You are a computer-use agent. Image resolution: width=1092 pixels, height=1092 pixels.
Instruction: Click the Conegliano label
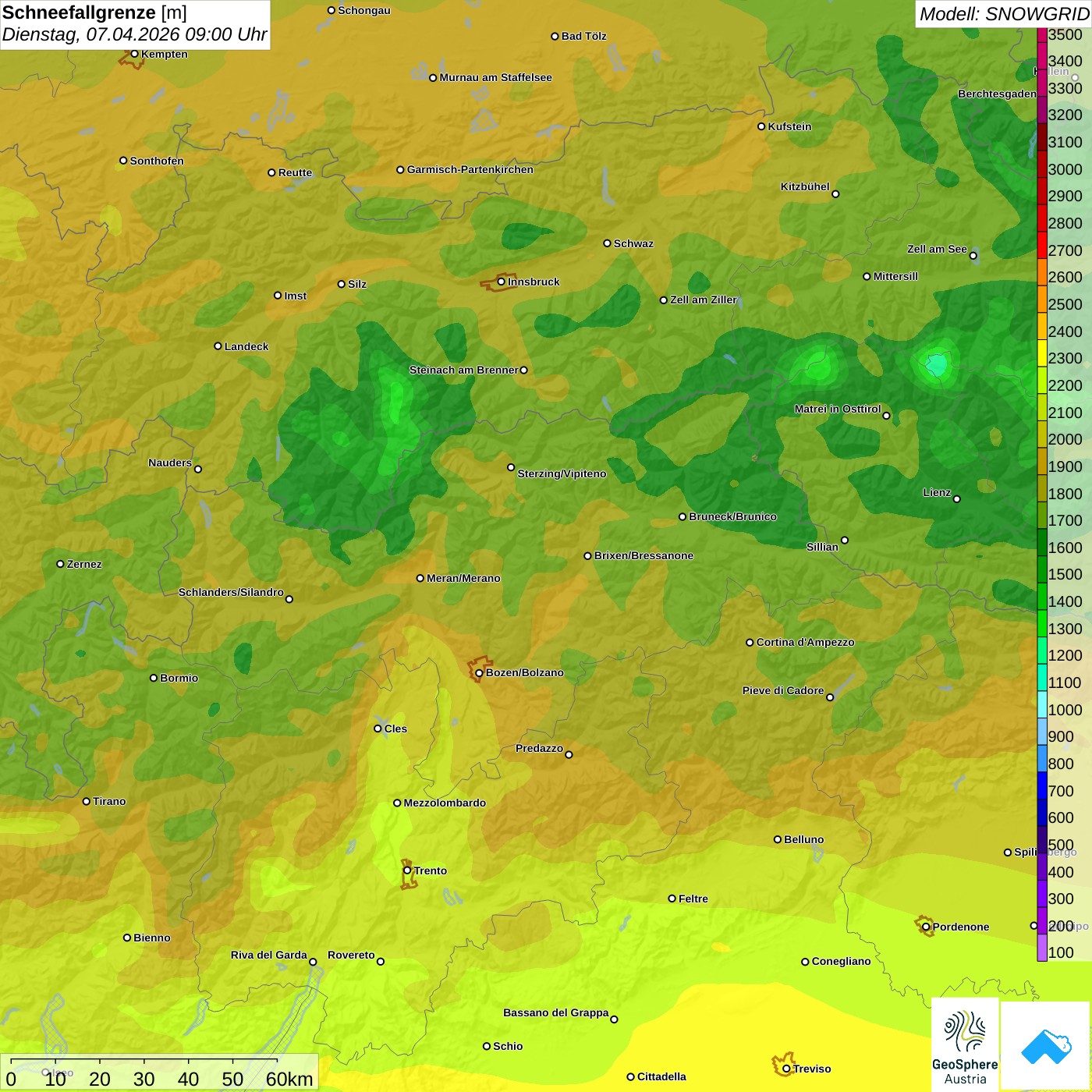tap(841, 961)
